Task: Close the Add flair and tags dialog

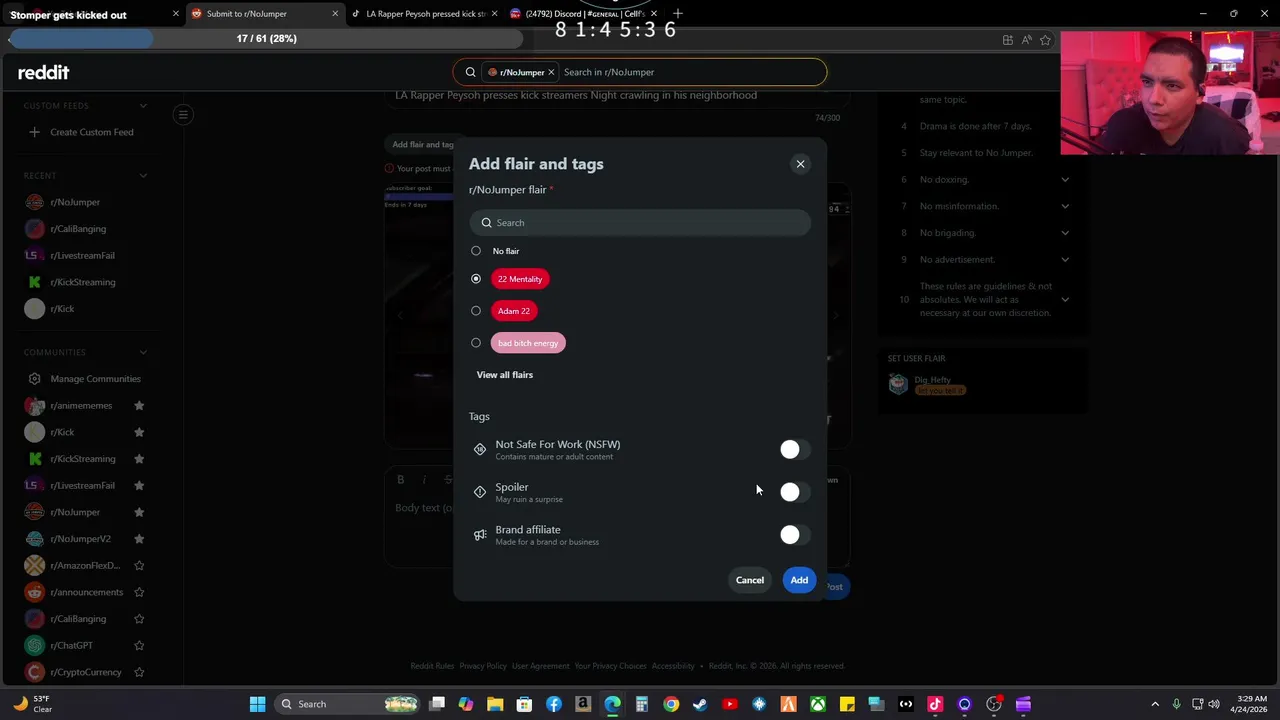Action: pyautogui.click(x=800, y=164)
